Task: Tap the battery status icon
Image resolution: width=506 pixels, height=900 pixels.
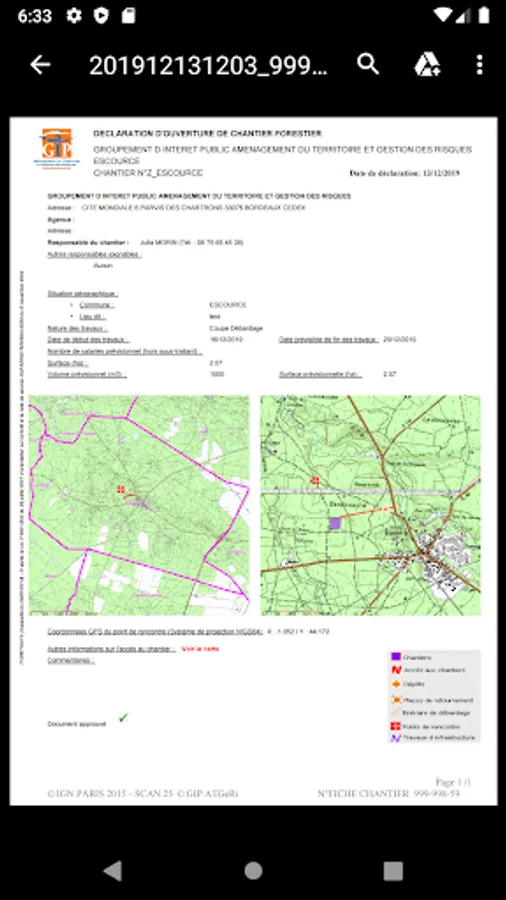Action: point(484,15)
